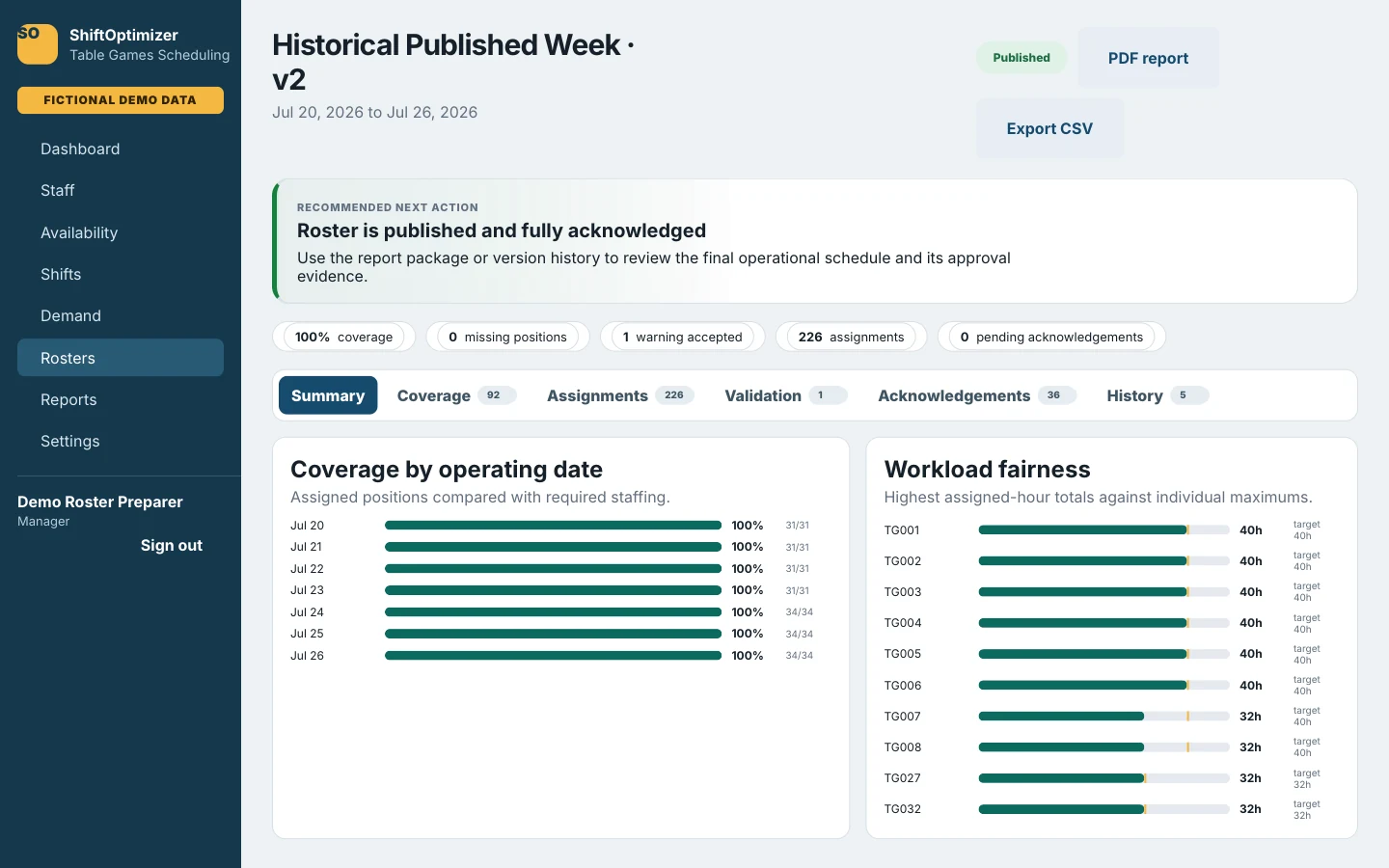Image resolution: width=1389 pixels, height=868 pixels.
Task: Select the Jul 22 date label
Action: [x=307, y=569]
